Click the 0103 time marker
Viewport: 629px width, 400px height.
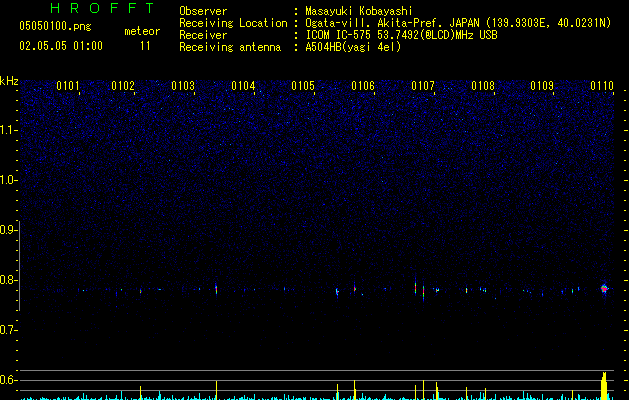pos(183,86)
